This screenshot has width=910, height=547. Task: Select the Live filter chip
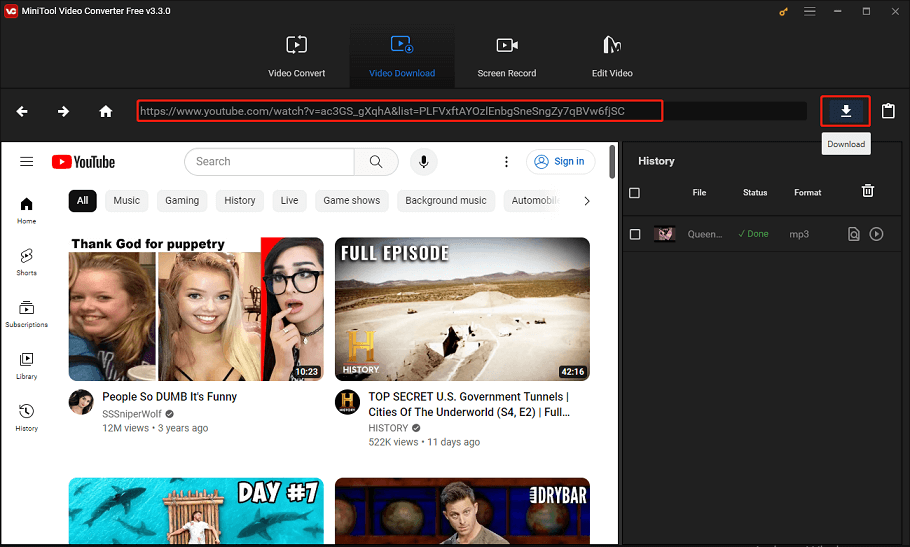(x=289, y=201)
